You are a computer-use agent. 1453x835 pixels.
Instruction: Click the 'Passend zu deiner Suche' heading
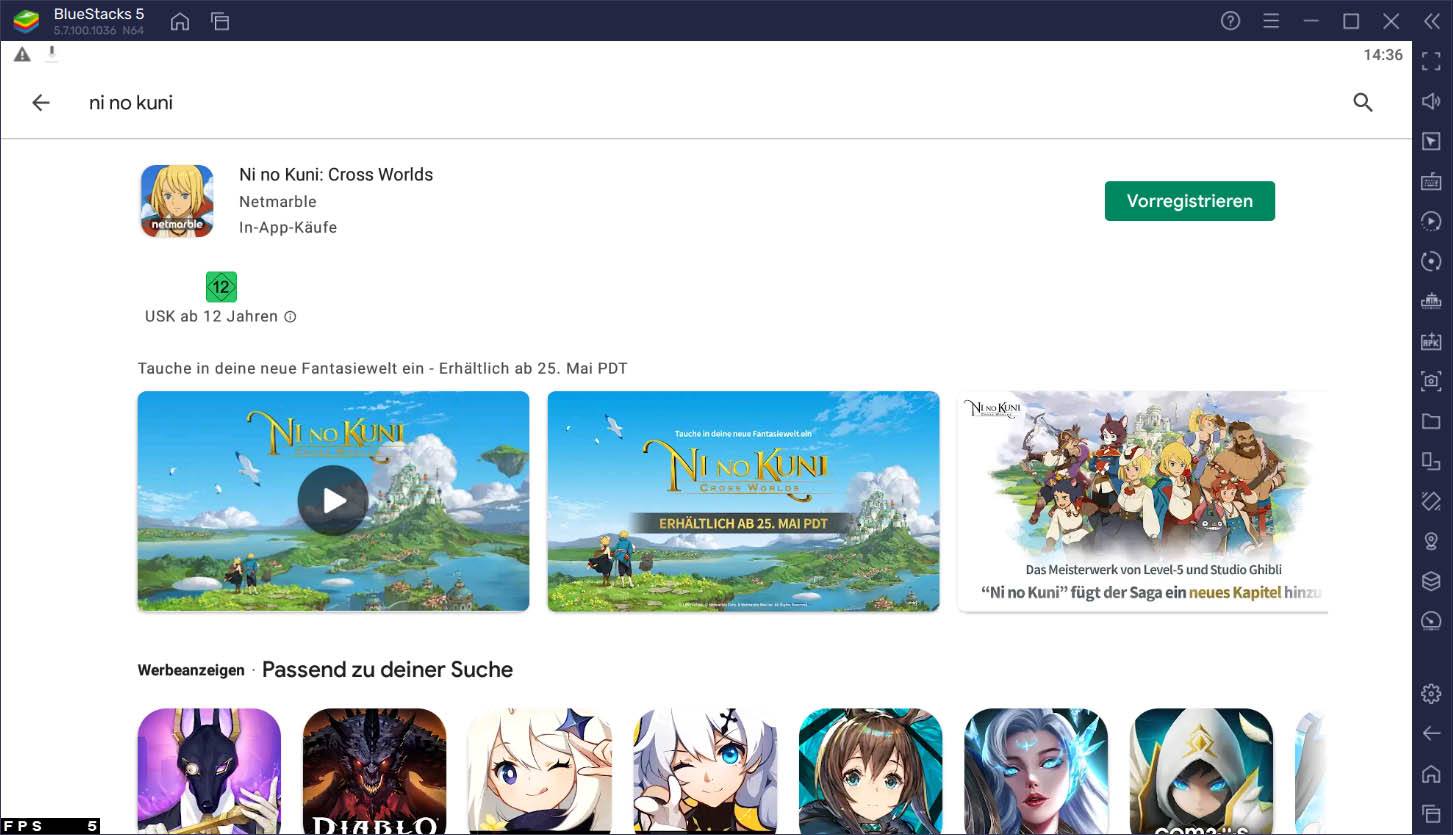(387, 670)
